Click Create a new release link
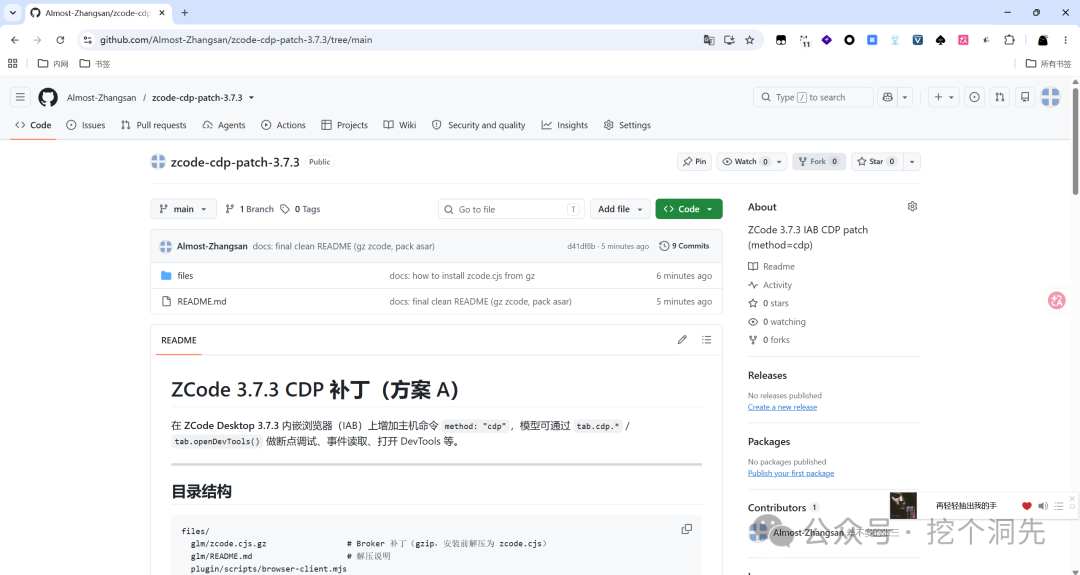This screenshot has height=575, width=1080. pyautogui.click(x=782, y=407)
